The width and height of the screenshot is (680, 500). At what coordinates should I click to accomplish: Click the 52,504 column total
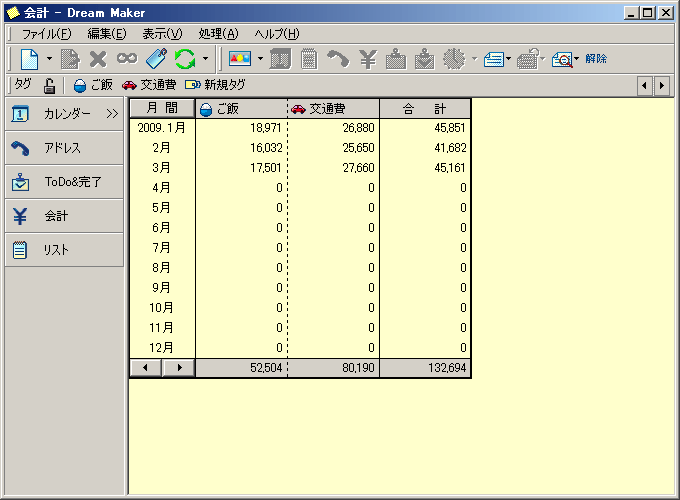click(x=242, y=368)
